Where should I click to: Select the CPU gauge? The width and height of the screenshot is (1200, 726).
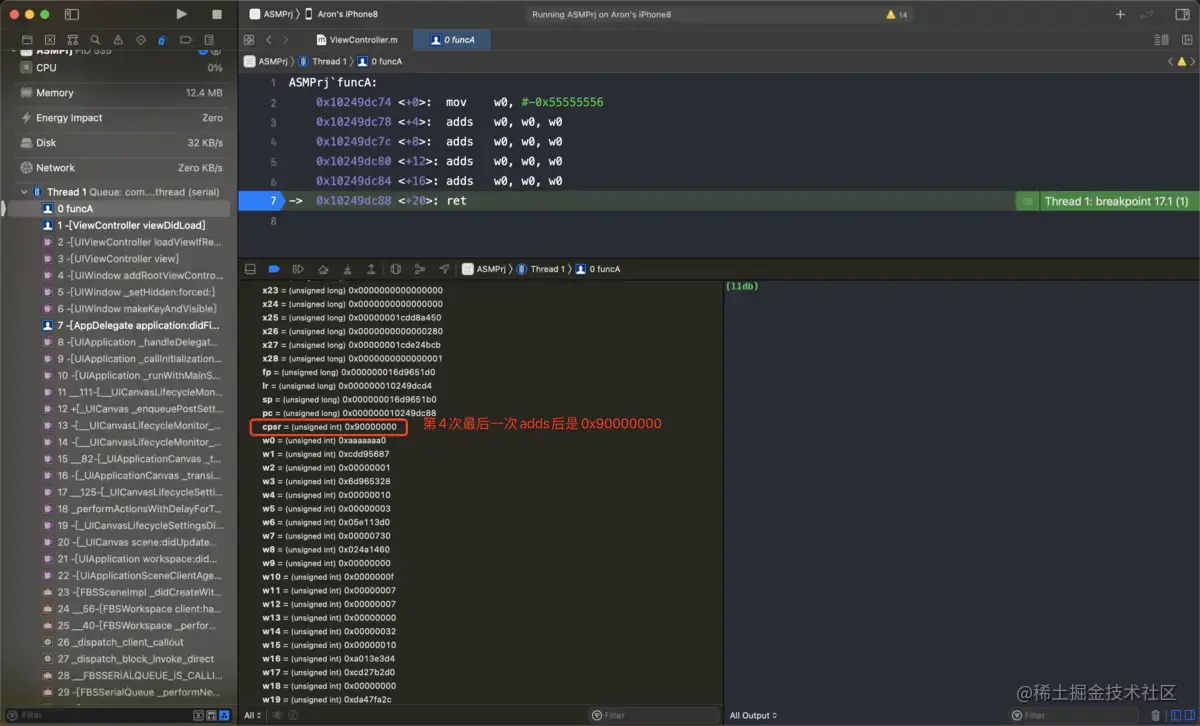[122, 68]
